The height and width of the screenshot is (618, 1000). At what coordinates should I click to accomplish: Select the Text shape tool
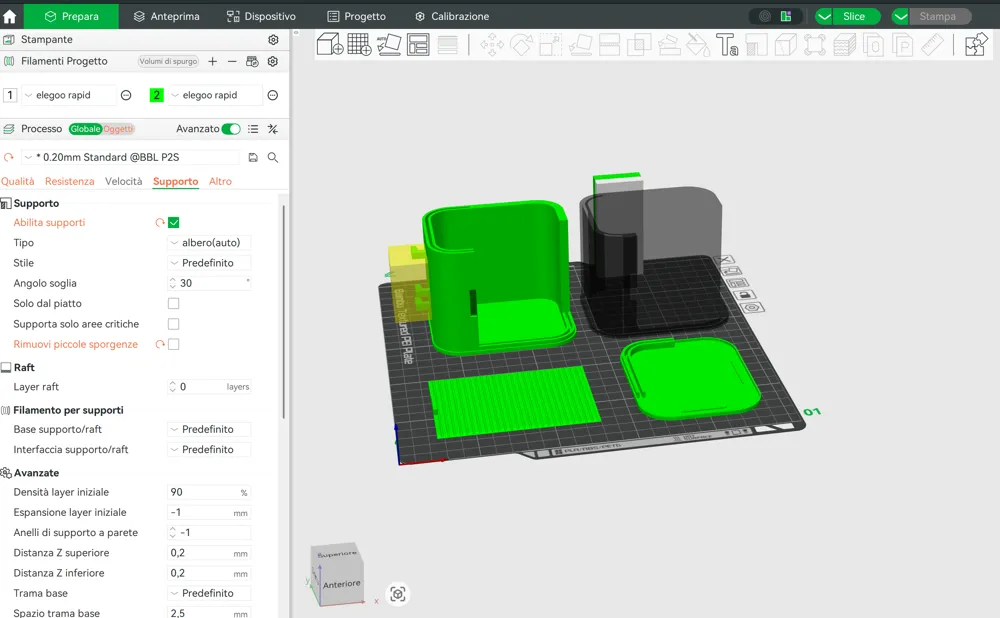click(x=727, y=45)
